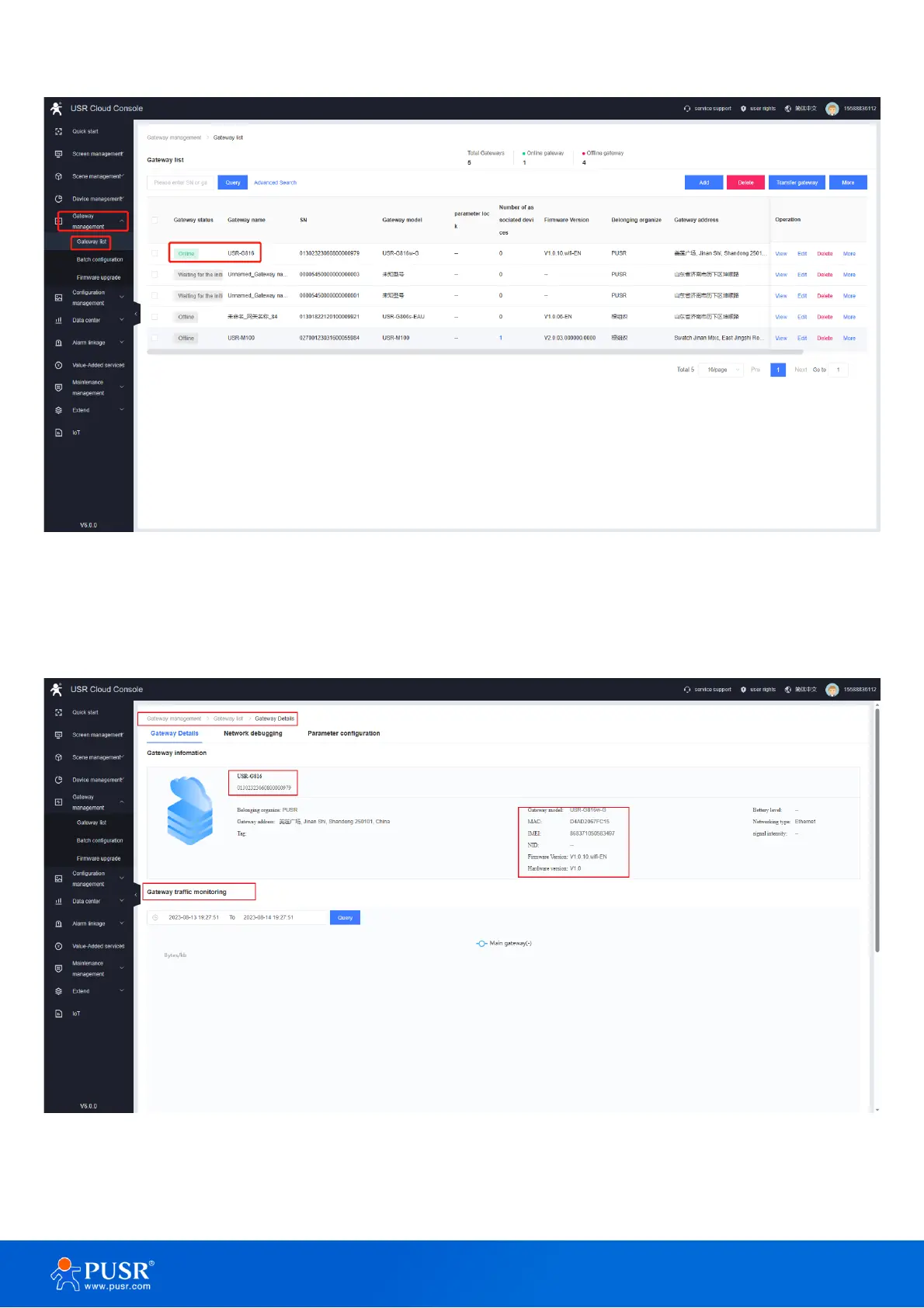
Task: Expand Extend chevron in Gateway Details screenshot
Action: coord(121,991)
